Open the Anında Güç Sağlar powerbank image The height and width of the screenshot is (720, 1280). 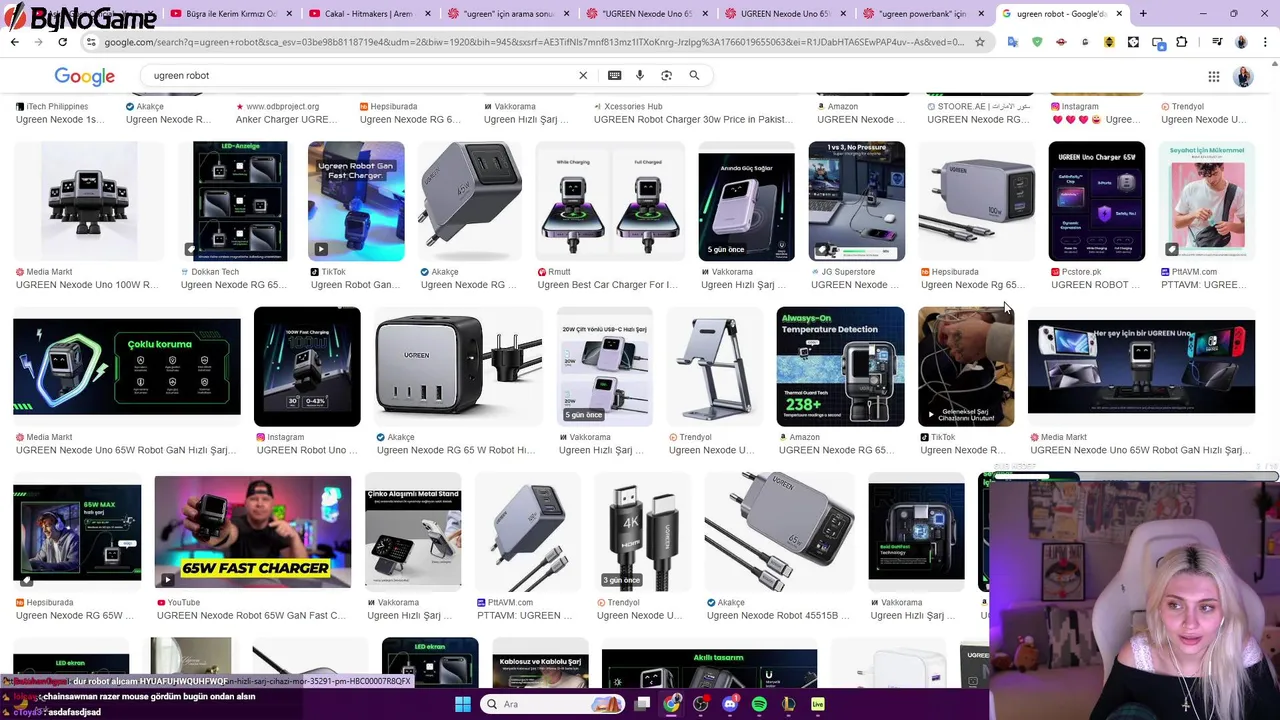(x=746, y=201)
